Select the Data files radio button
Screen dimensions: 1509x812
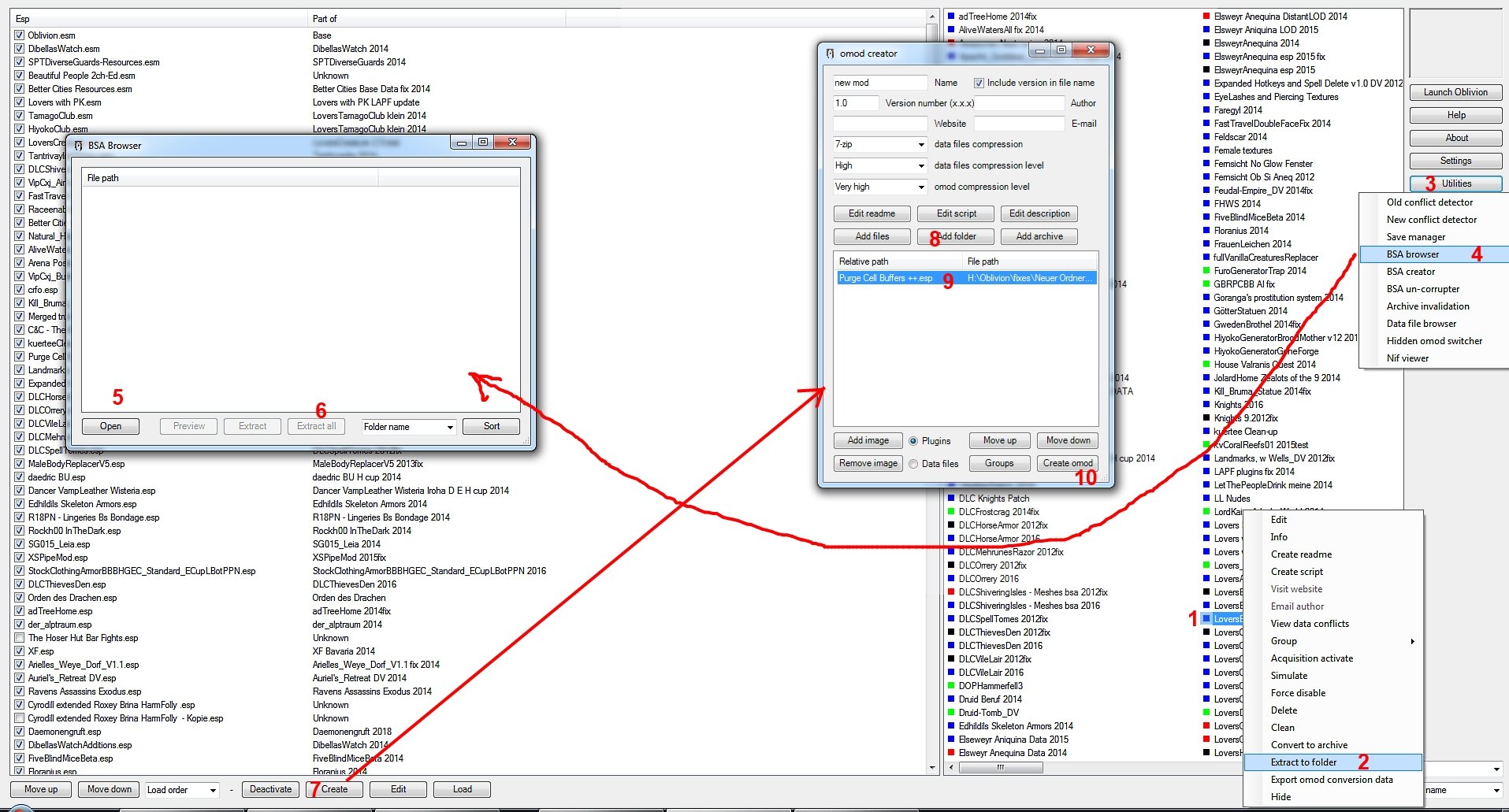point(913,464)
